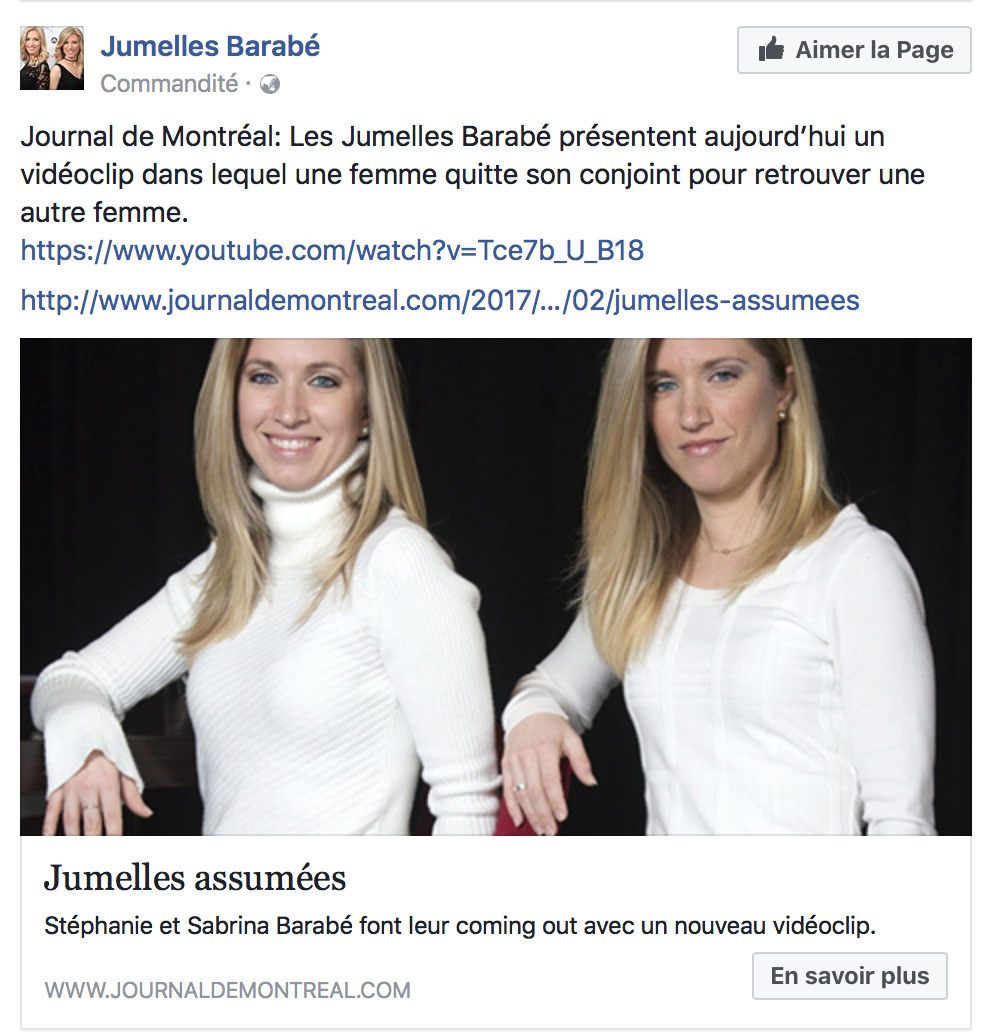Open the Jumelles Barabé page name link
The width and height of the screenshot is (996, 1034).
point(210,46)
